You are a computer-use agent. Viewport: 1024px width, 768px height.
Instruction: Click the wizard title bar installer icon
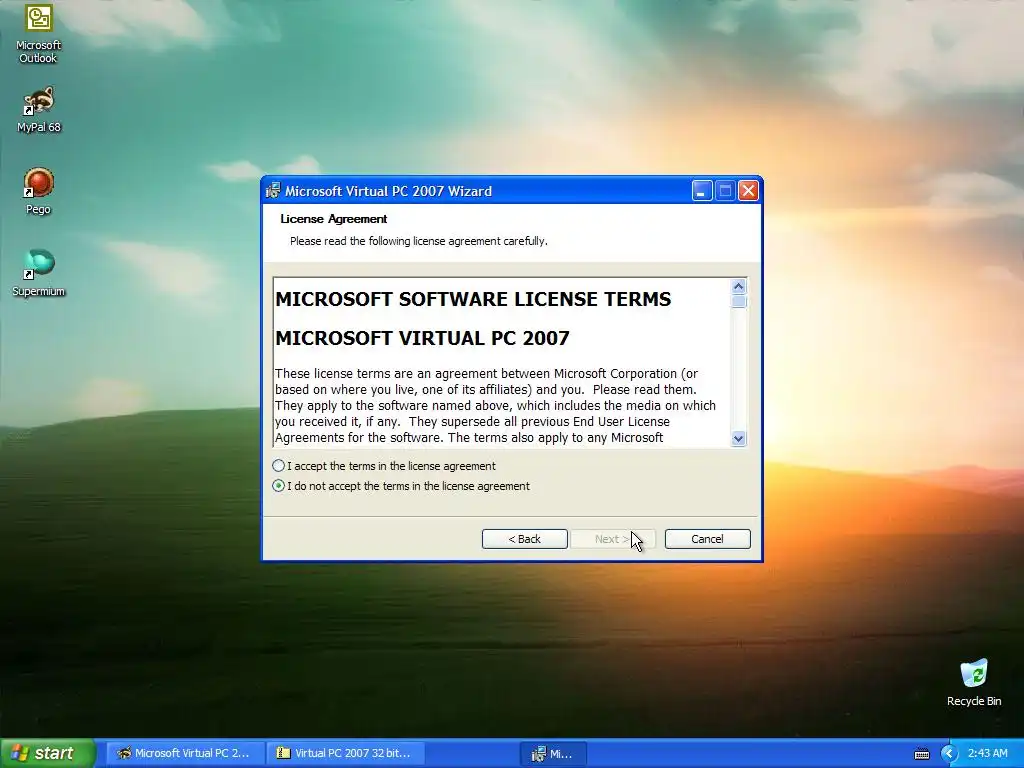[273, 191]
